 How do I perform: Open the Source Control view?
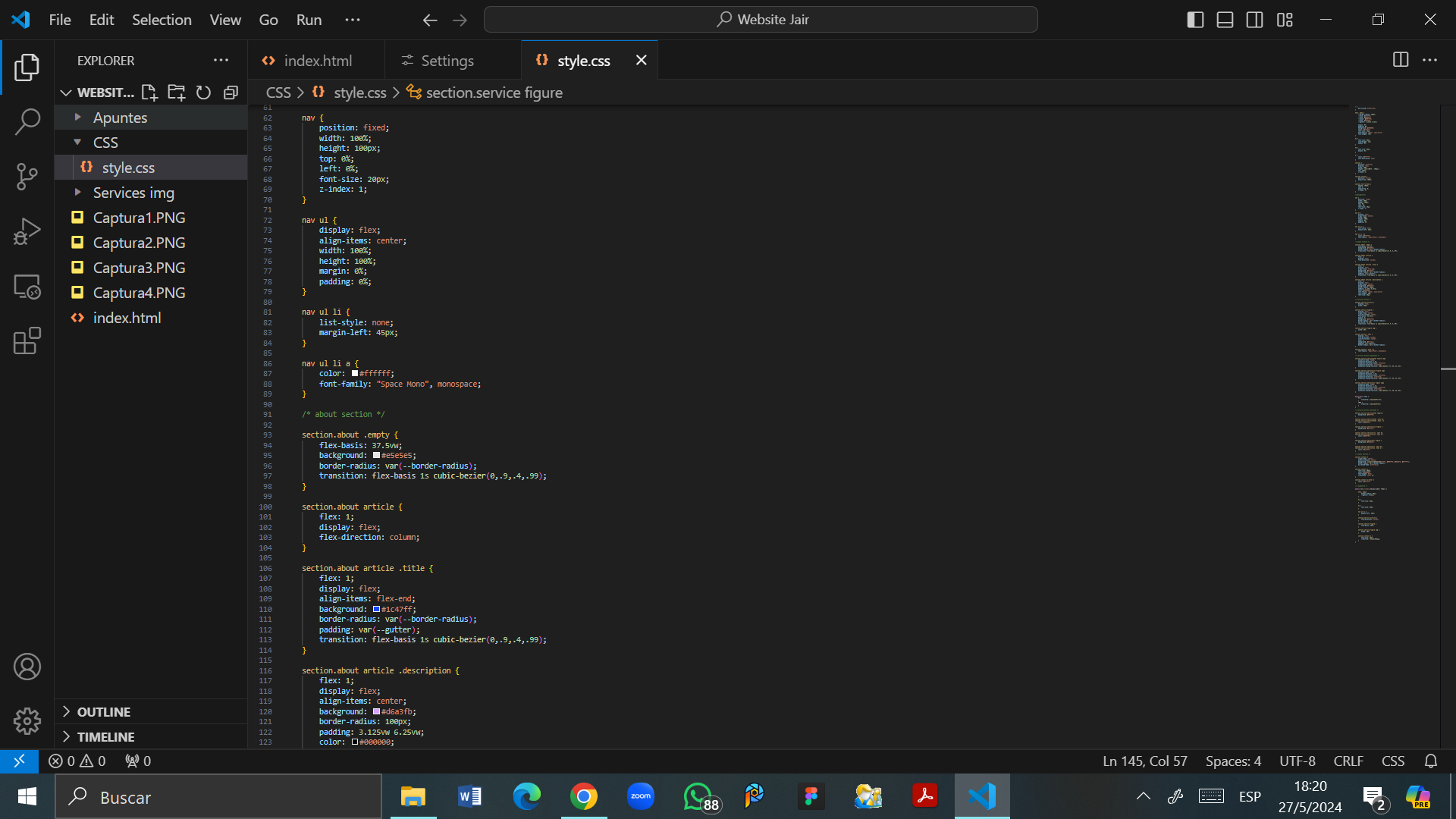coord(27,176)
